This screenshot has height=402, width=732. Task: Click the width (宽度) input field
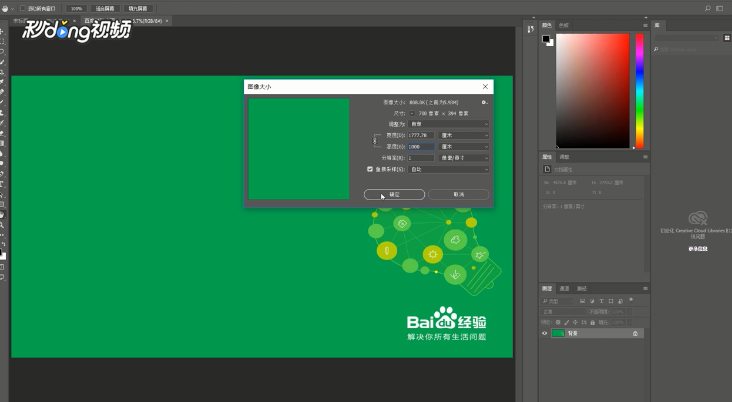coord(421,135)
